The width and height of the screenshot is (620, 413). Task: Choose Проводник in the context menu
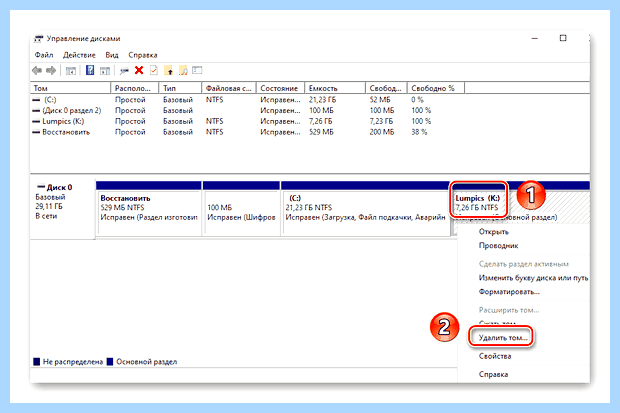click(x=498, y=246)
